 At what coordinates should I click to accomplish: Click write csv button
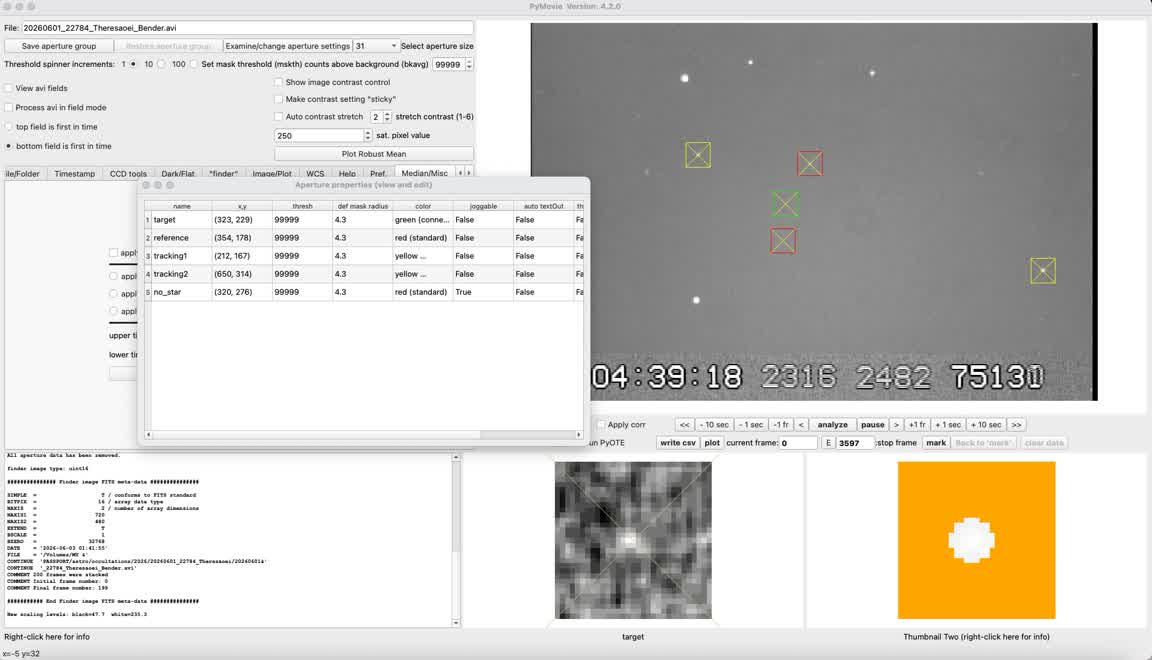click(x=677, y=443)
